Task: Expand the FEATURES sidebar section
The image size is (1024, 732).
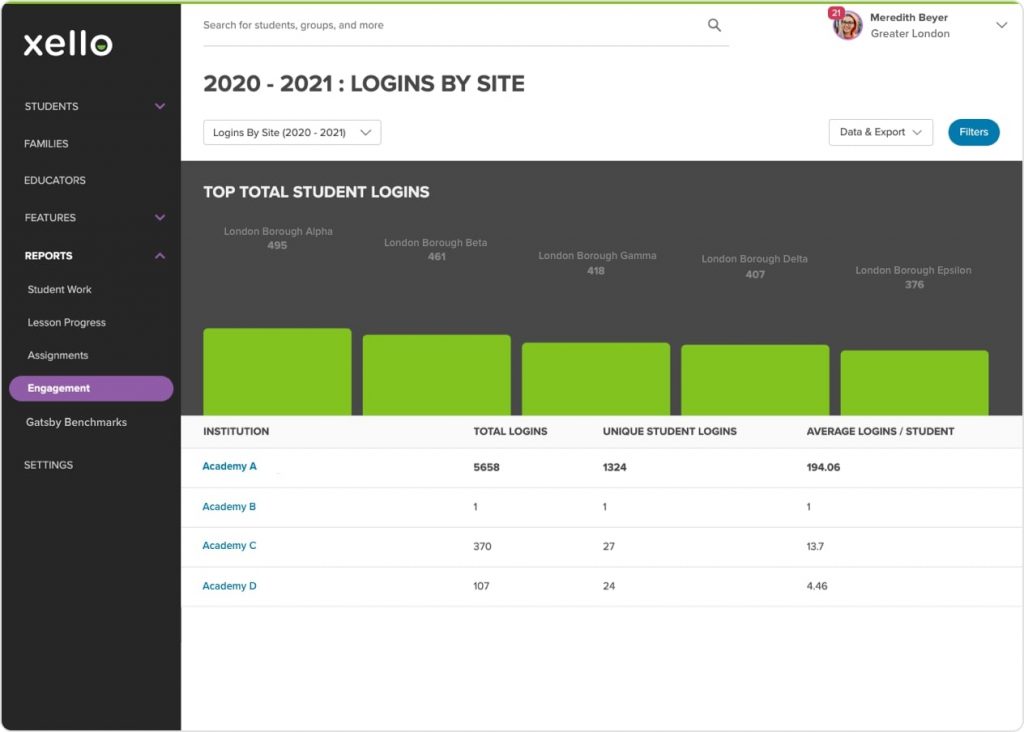Action: [x=90, y=217]
